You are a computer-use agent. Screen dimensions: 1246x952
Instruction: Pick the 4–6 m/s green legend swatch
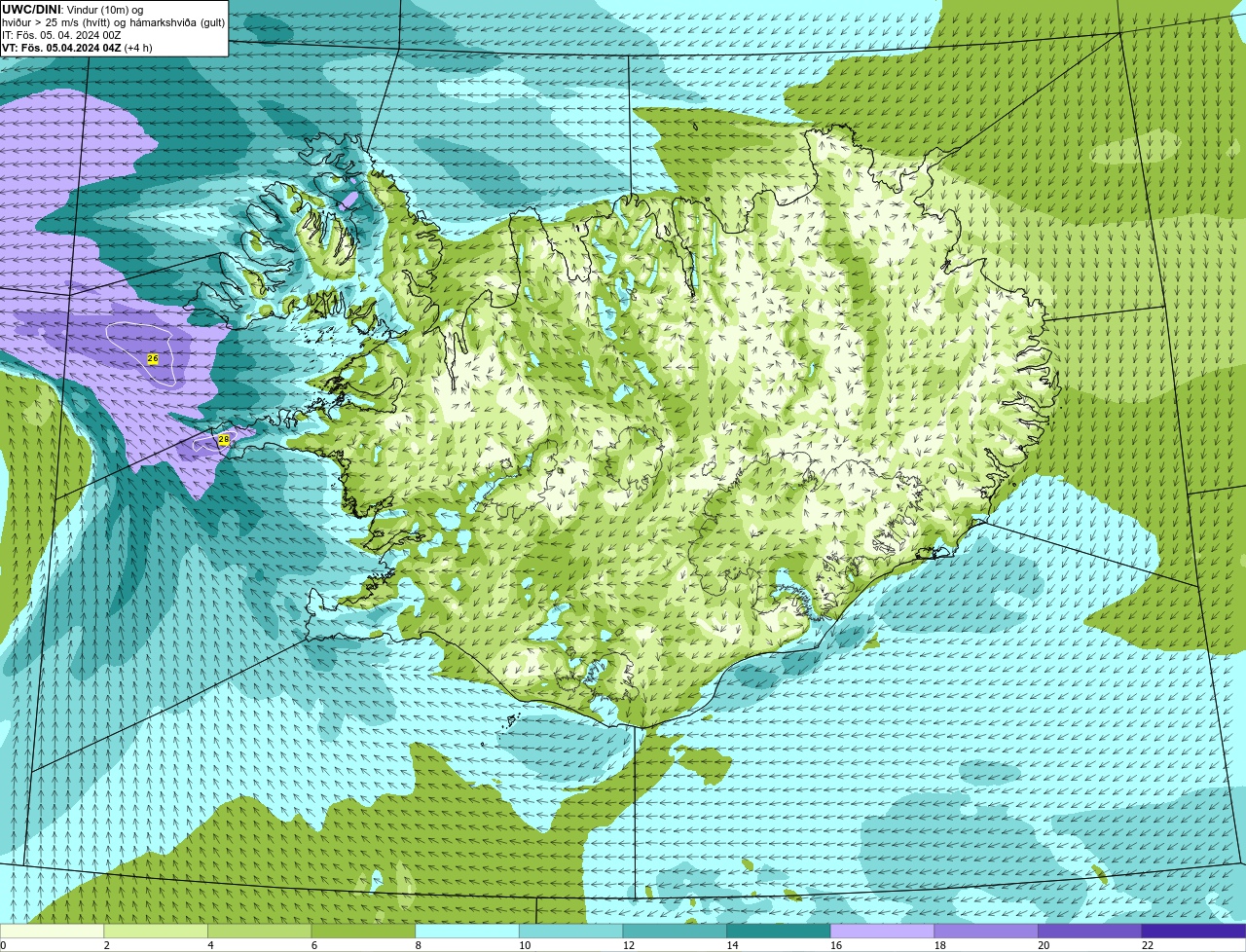coord(259,931)
